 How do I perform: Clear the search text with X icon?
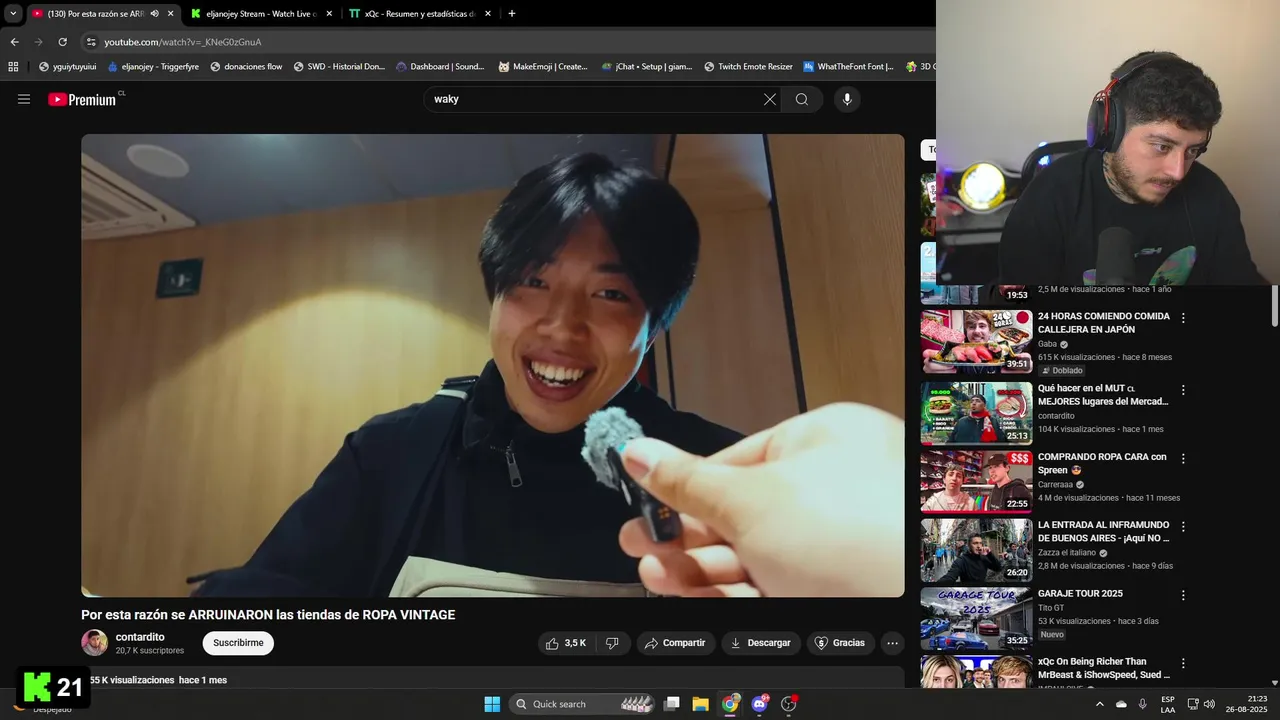coord(770,99)
